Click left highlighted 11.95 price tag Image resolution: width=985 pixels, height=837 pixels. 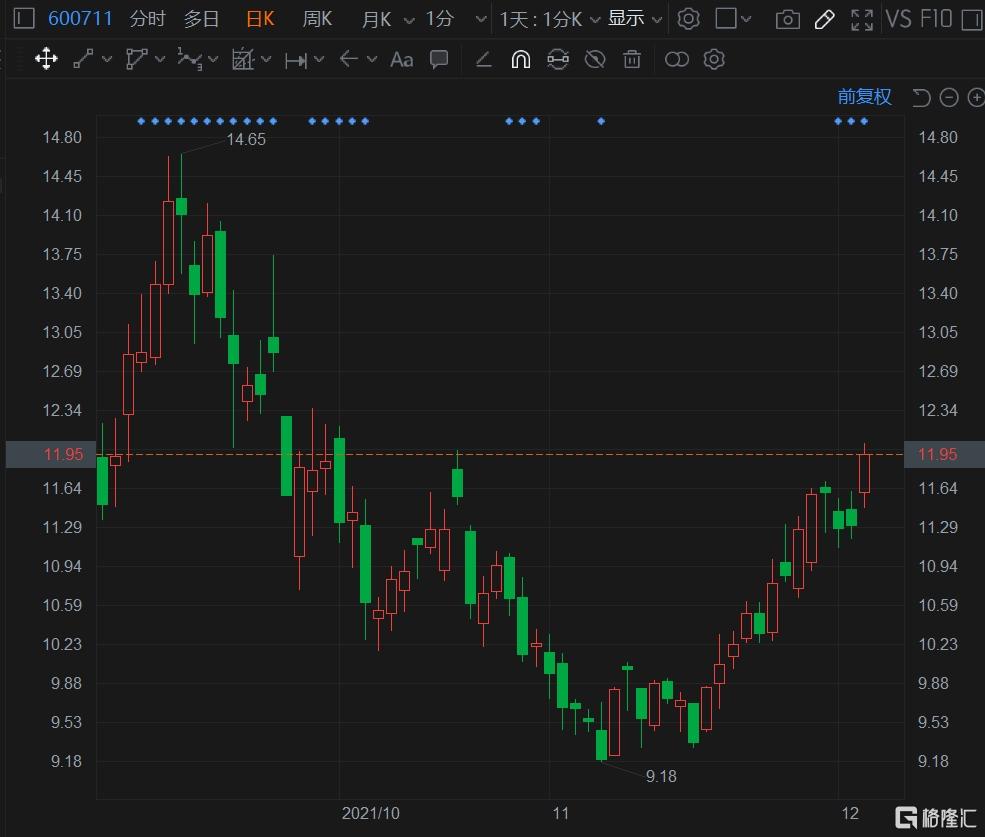[51, 454]
